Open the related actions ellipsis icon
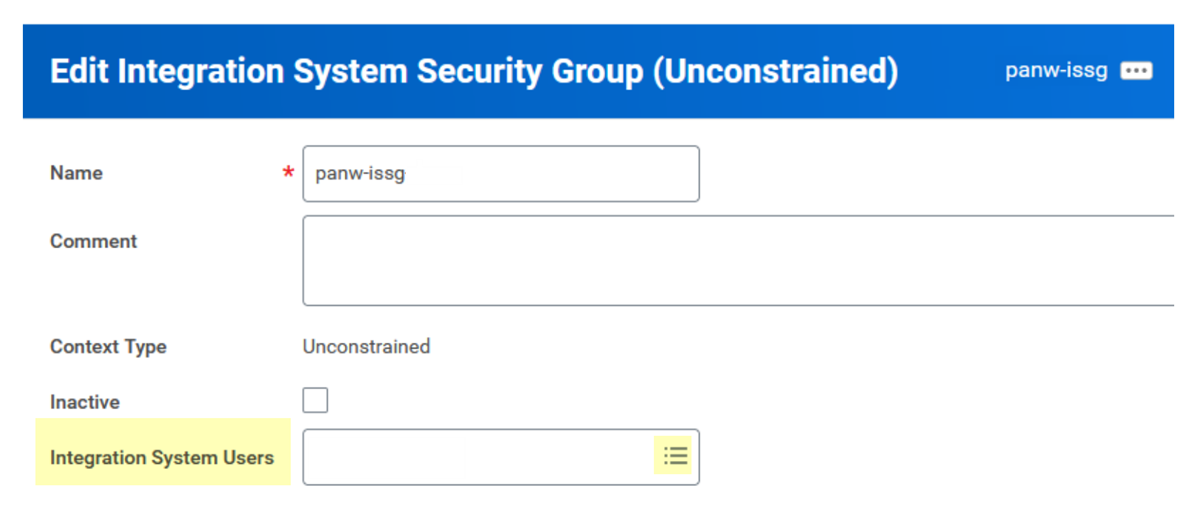Viewport: 1200px width, 520px height. pos(1136,71)
